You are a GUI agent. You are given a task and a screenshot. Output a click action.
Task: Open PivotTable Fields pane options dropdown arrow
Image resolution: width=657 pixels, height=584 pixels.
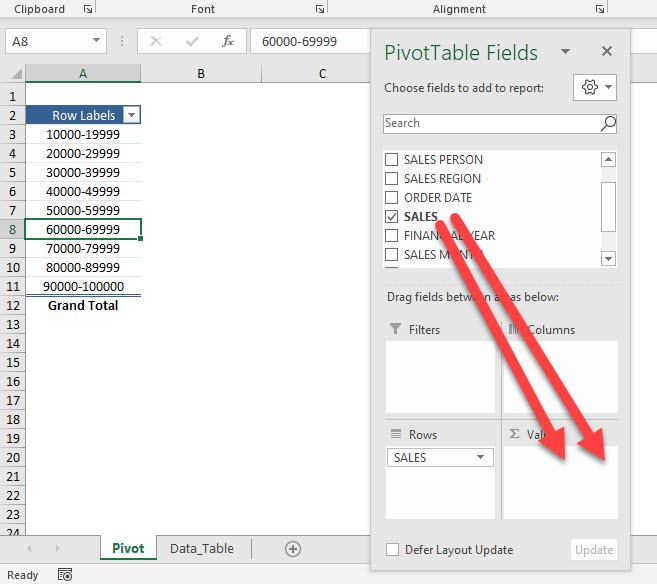click(x=565, y=52)
